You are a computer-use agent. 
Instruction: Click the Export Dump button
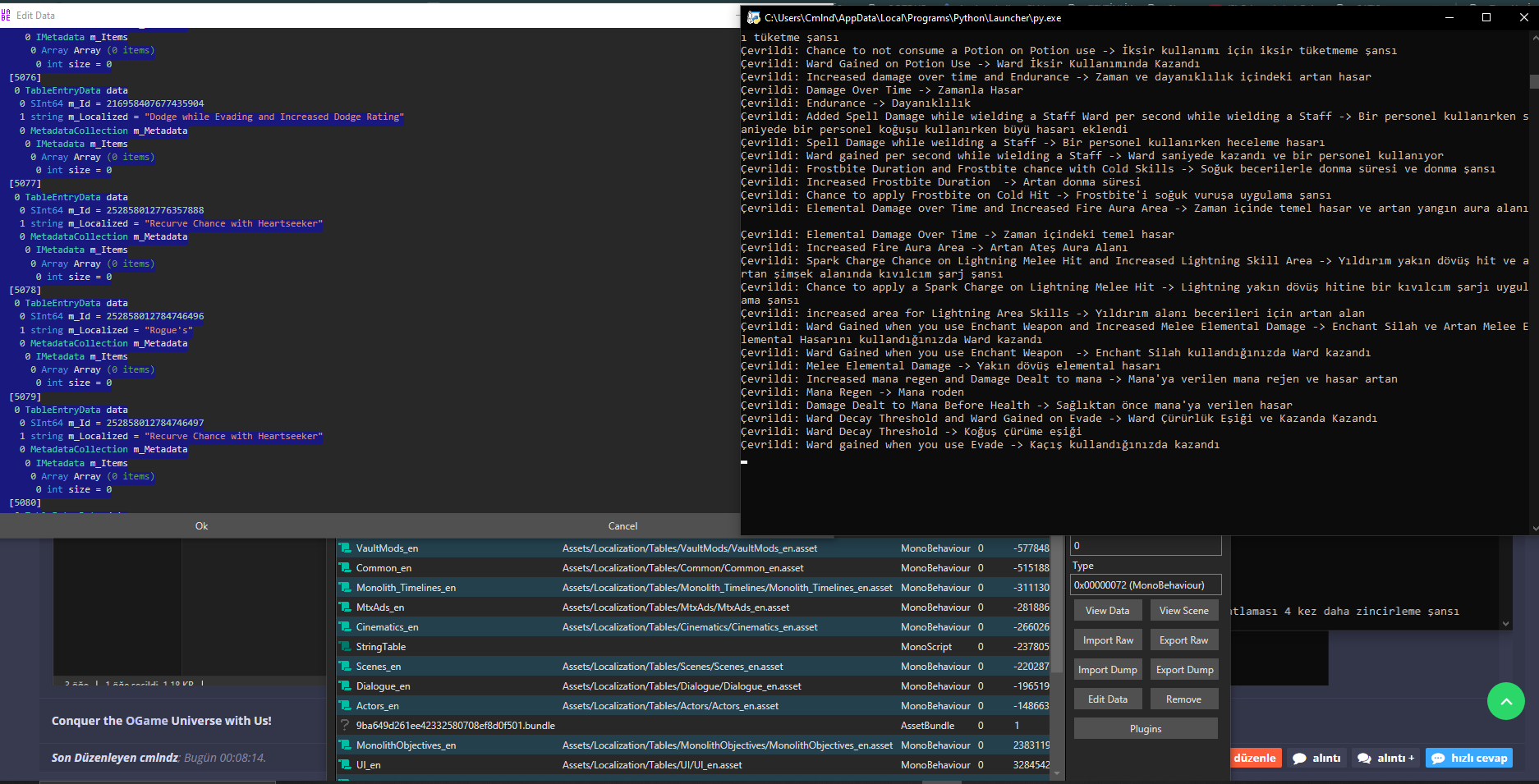click(1183, 670)
